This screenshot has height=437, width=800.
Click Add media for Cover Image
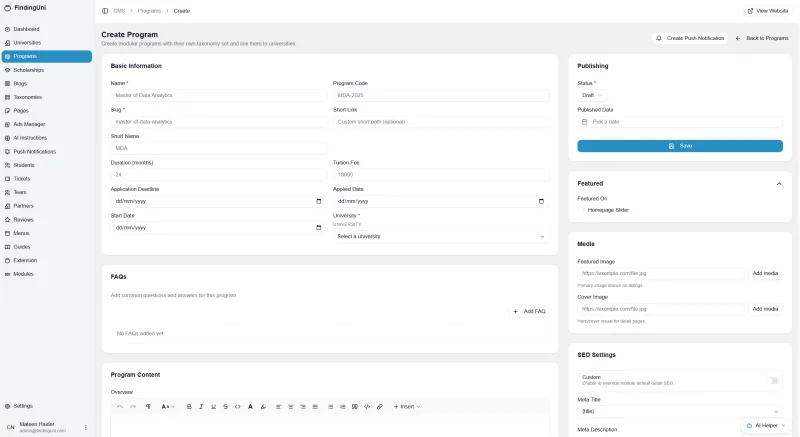click(765, 309)
